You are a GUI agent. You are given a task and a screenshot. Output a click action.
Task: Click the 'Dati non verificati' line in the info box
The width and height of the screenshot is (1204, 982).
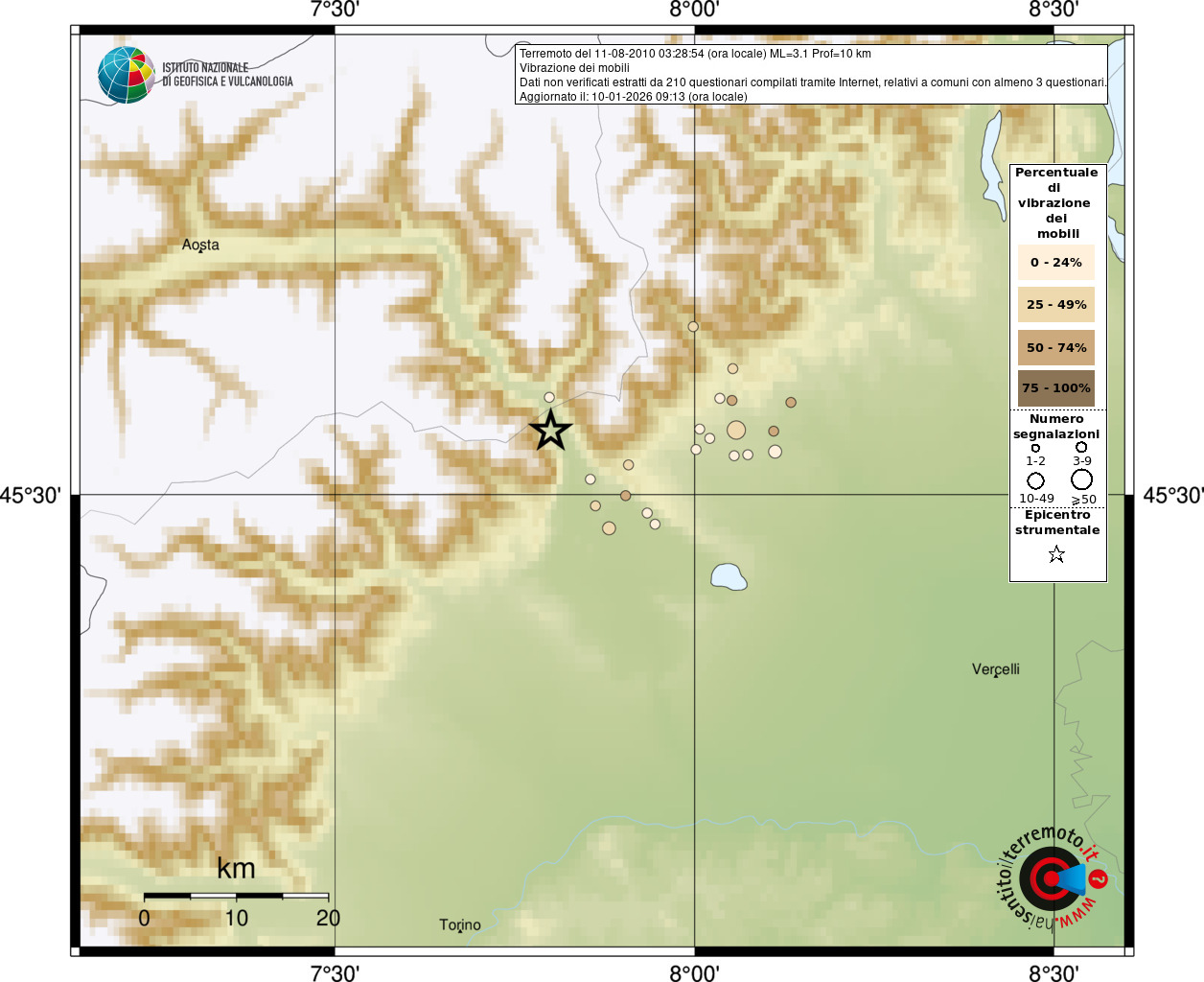coord(813,82)
